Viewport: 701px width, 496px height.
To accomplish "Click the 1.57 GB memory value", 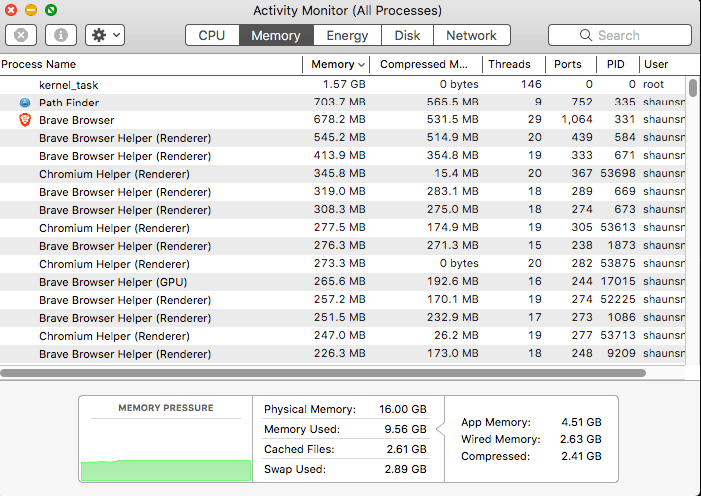I will coord(344,85).
